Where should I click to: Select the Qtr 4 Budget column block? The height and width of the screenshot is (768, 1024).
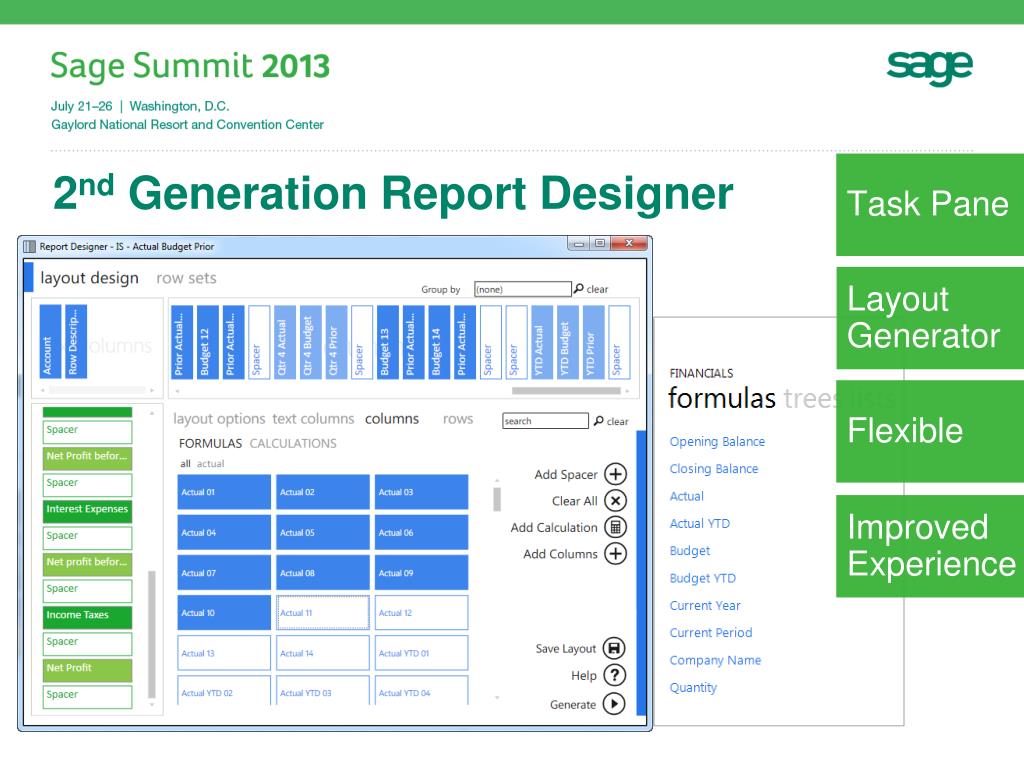(310, 342)
